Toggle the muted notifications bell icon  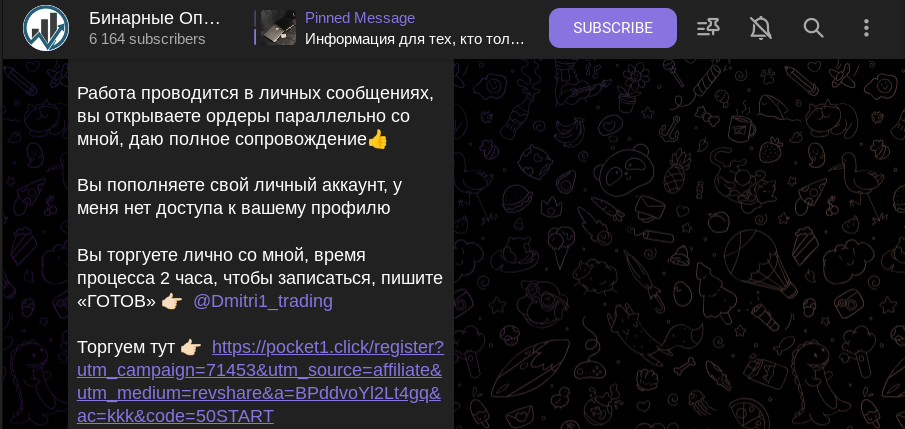coord(761,28)
